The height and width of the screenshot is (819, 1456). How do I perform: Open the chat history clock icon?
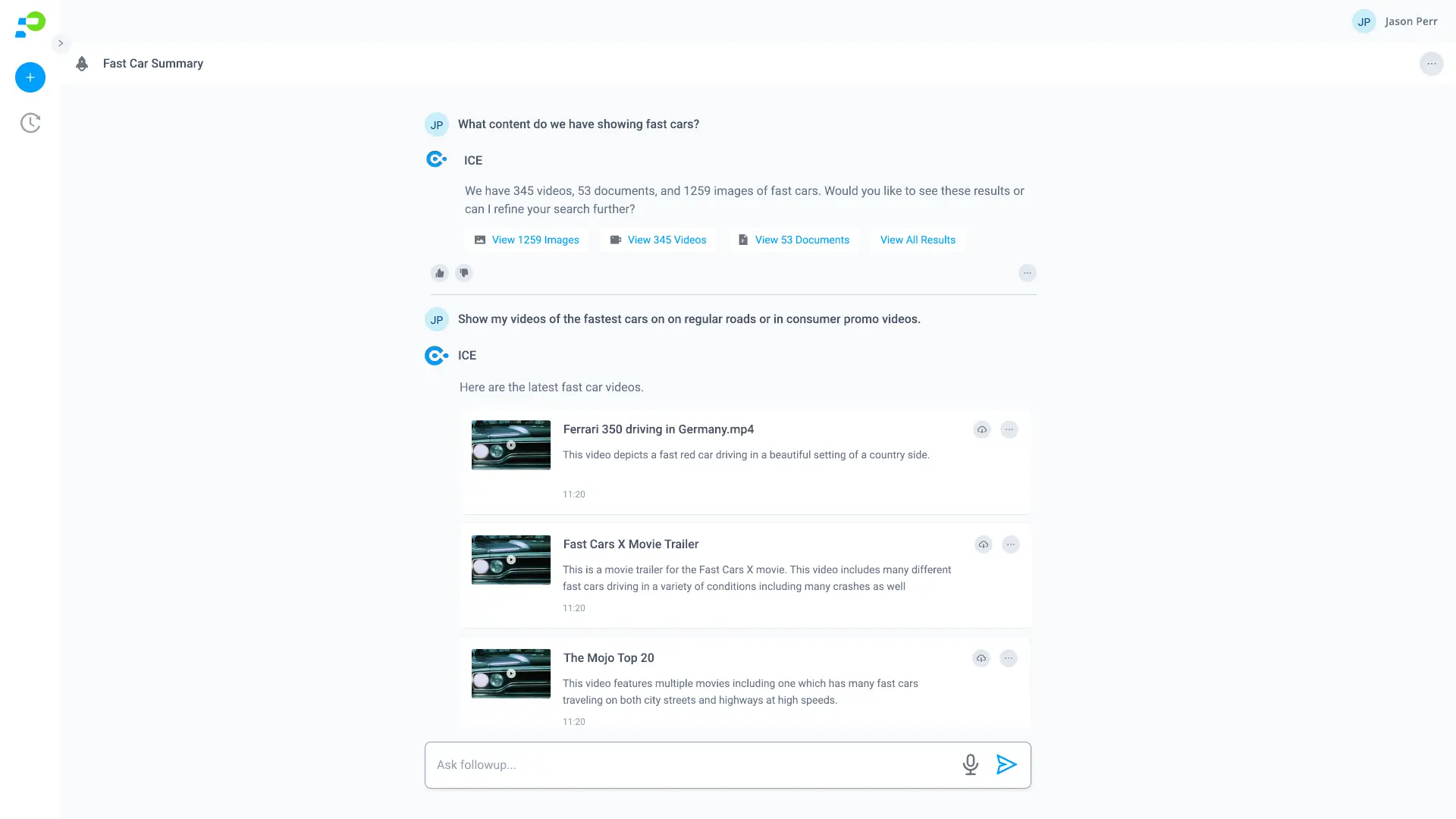(x=30, y=123)
